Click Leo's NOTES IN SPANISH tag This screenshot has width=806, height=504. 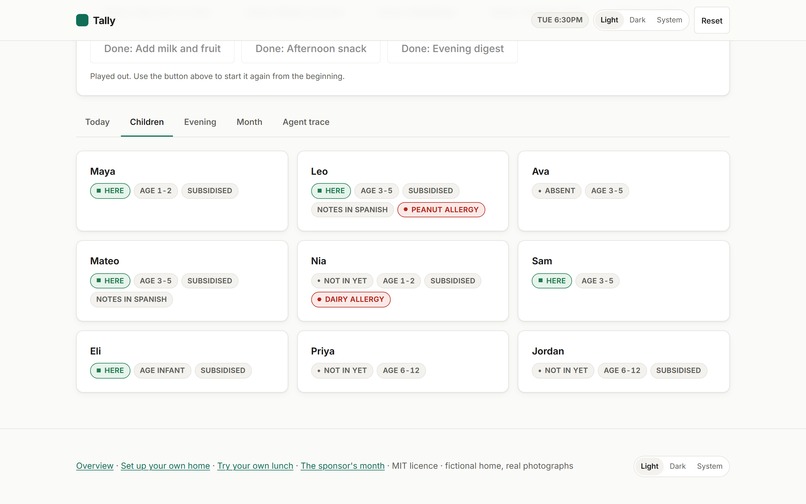(x=352, y=210)
